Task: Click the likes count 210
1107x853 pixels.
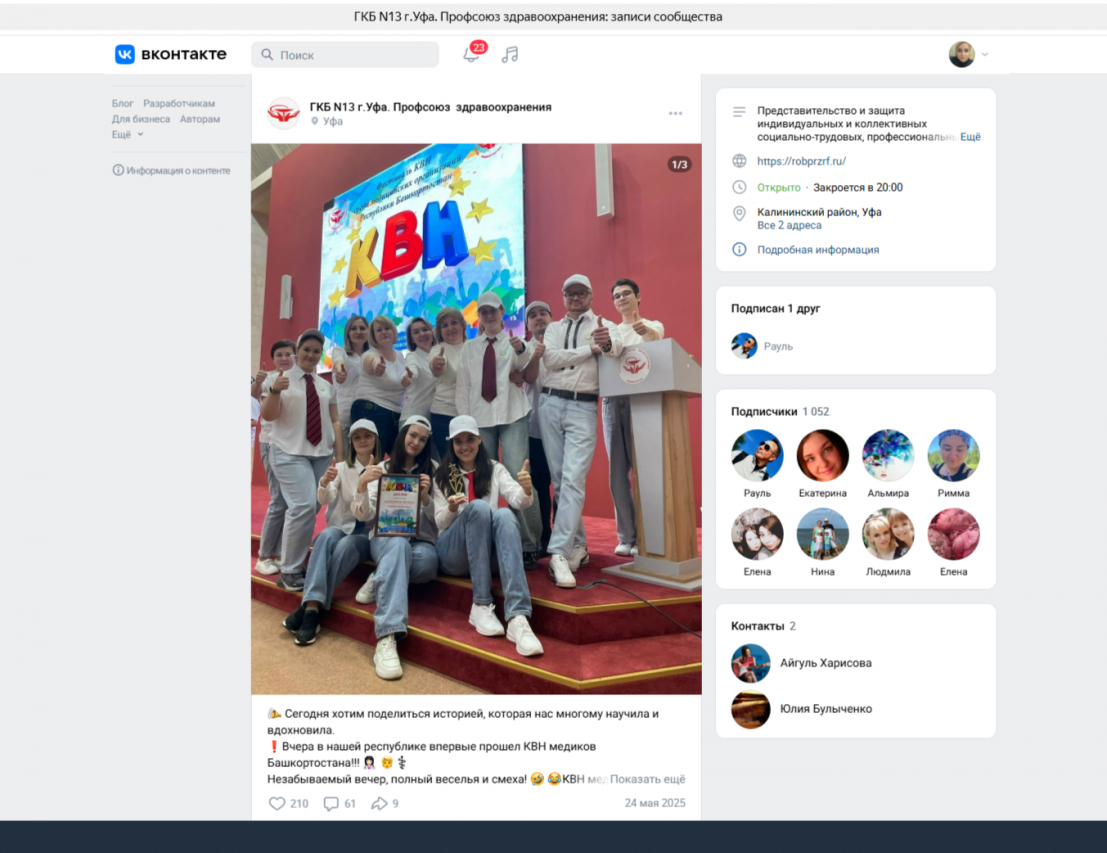Action: point(299,804)
